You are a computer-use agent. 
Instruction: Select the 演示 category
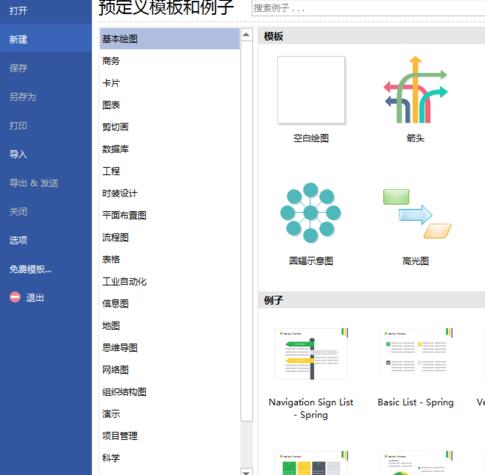pos(170,414)
